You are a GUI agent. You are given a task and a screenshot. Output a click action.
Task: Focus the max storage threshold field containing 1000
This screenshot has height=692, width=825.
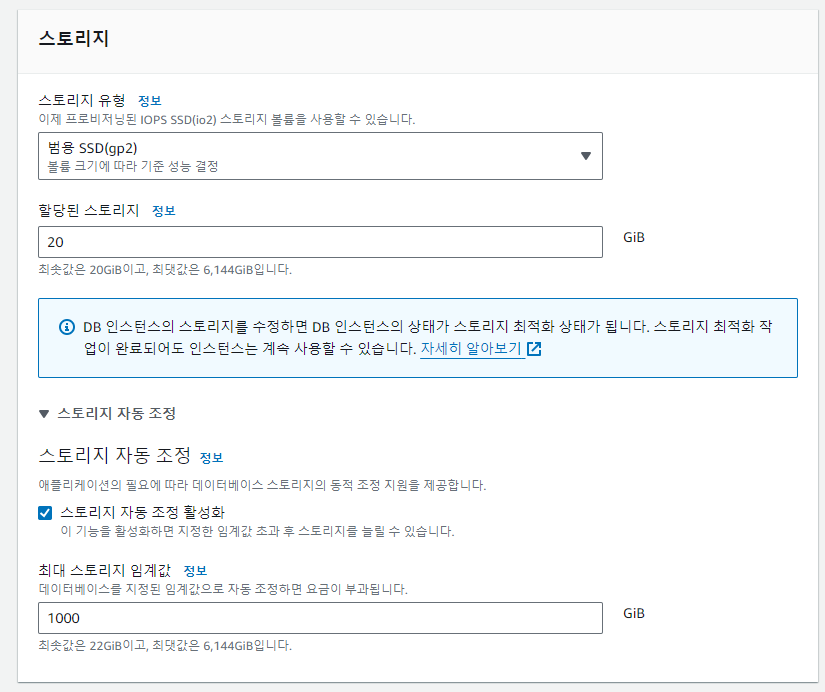tap(320, 618)
